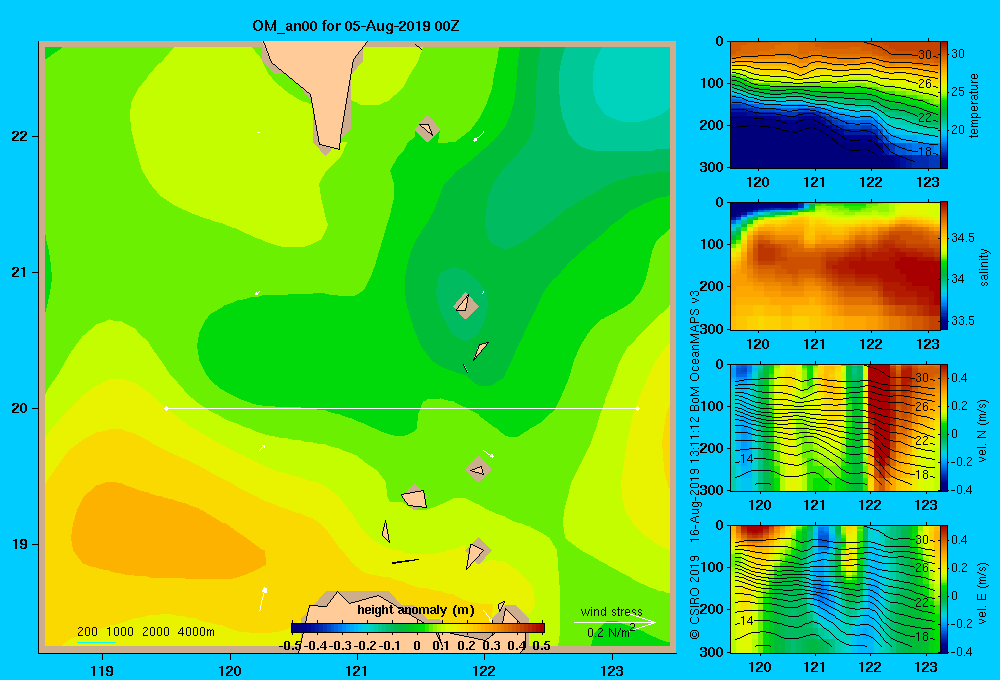
Task: Click latitude label 22 on the main map
Action: [x=20, y=136]
